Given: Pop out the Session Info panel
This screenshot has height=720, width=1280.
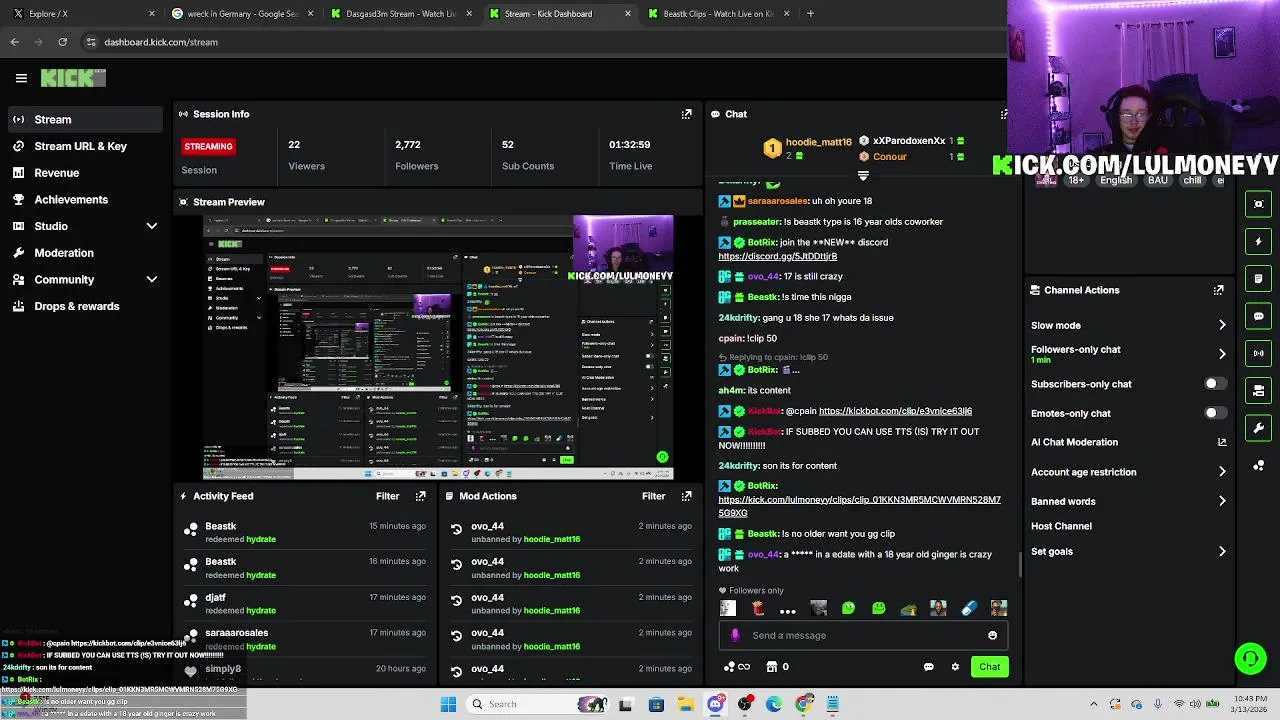Looking at the screenshot, I should (686, 114).
